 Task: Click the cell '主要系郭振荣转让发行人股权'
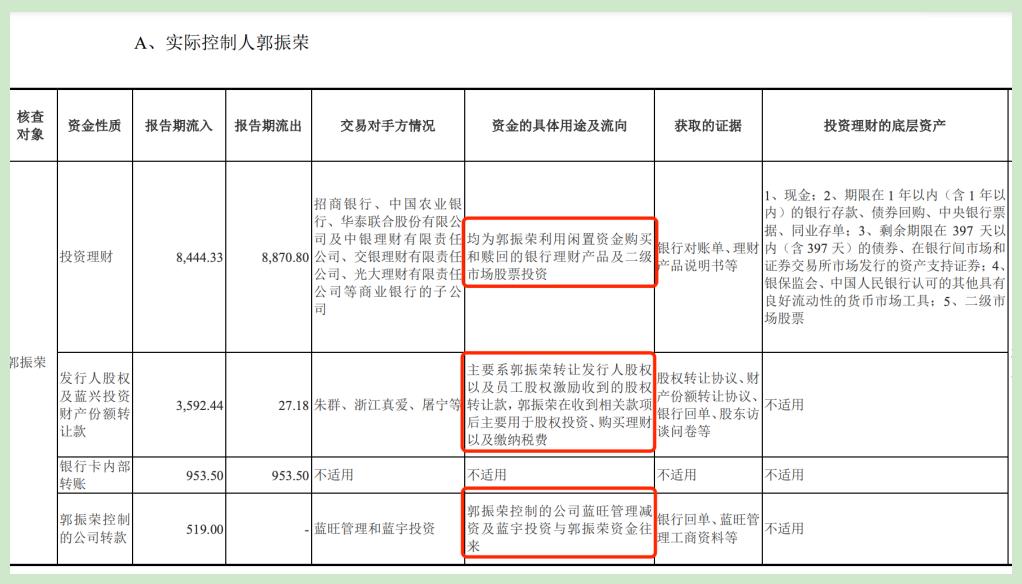[x=559, y=404]
